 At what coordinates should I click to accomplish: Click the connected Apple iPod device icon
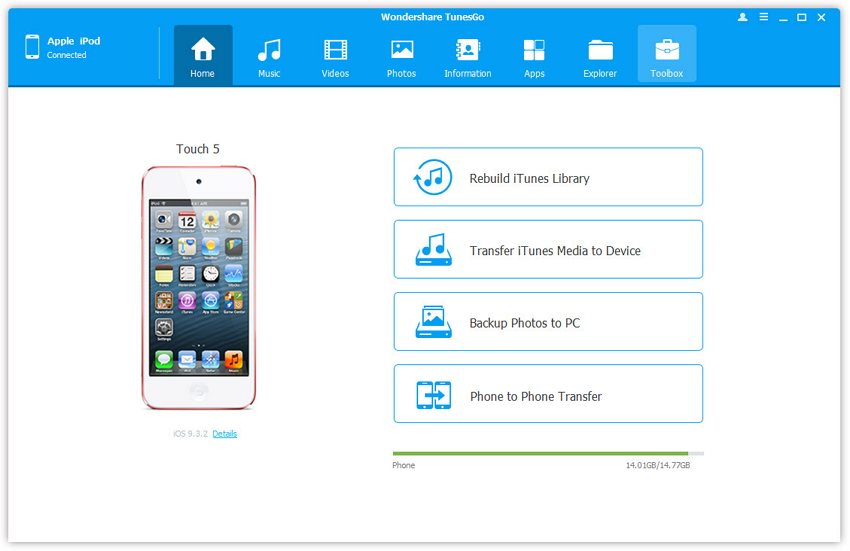click(x=32, y=47)
